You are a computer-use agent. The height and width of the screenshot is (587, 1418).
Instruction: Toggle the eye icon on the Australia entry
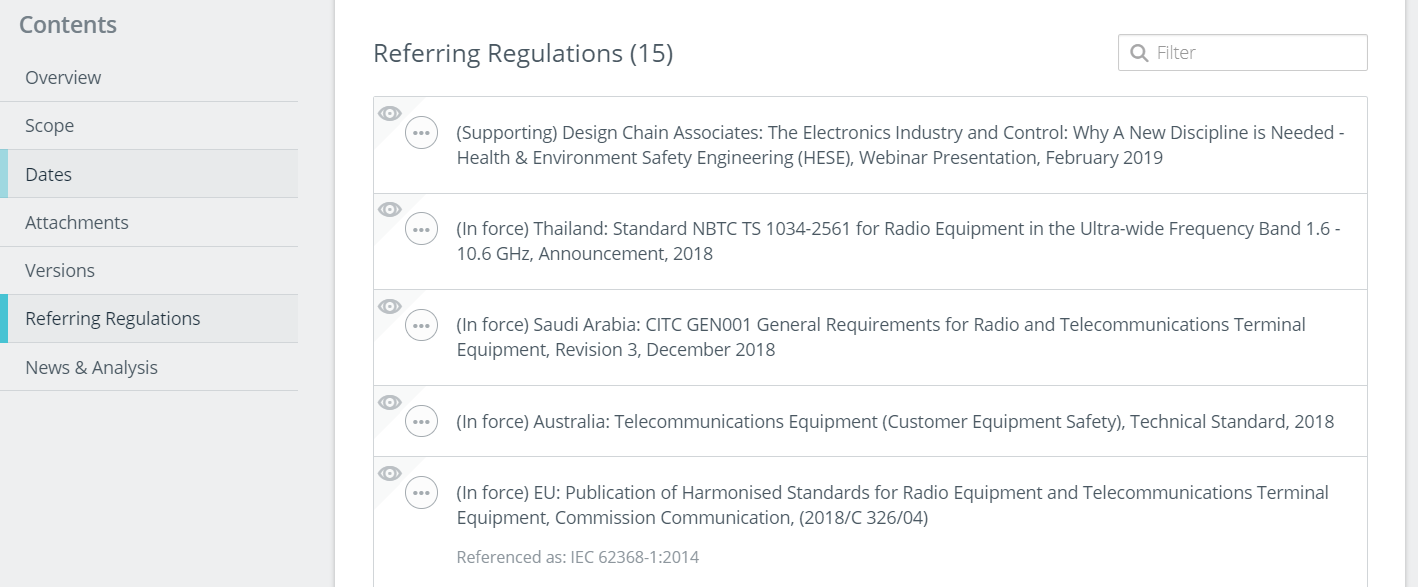[389, 402]
